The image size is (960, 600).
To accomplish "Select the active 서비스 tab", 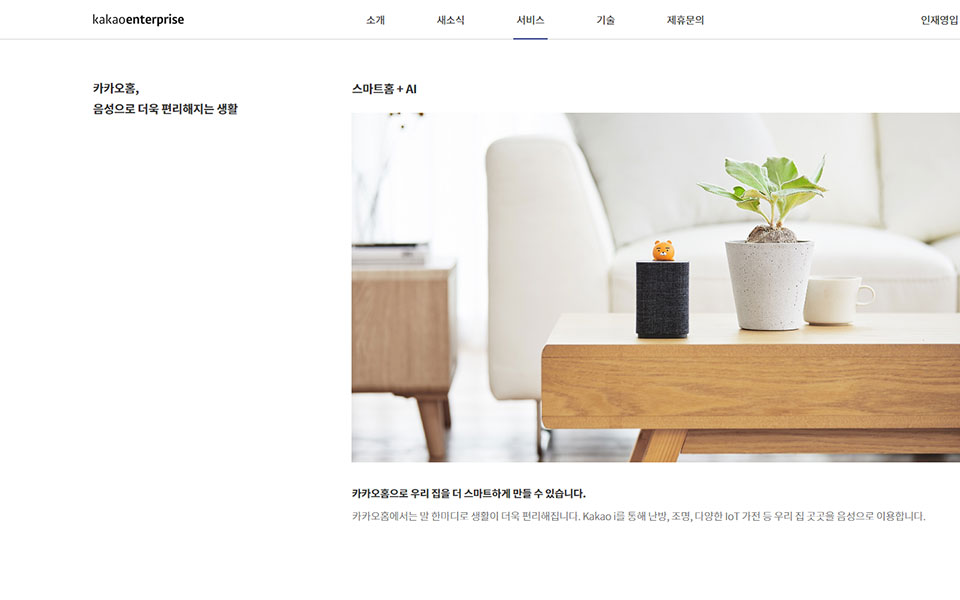I will 530,20.
